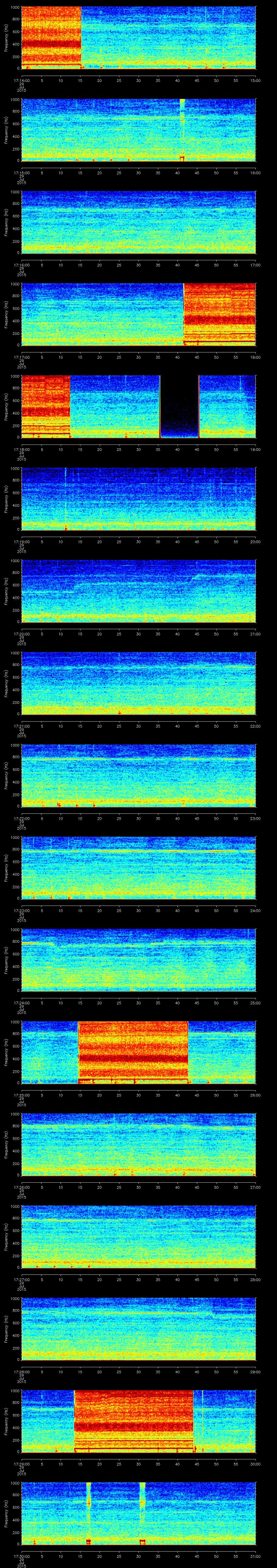Open the 17:22:00 spectrogram panel
Viewport: 277px width, 1568px height.
coord(138,775)
